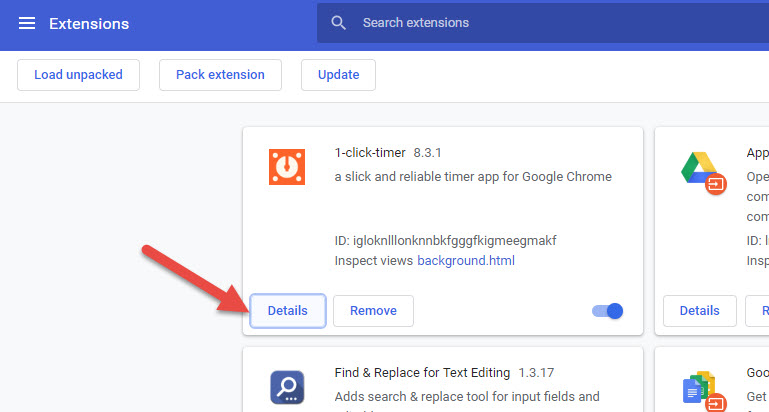Click the 1-click-timer orange icon
Viewport: 769px width, 412px height.
point(287,167)
